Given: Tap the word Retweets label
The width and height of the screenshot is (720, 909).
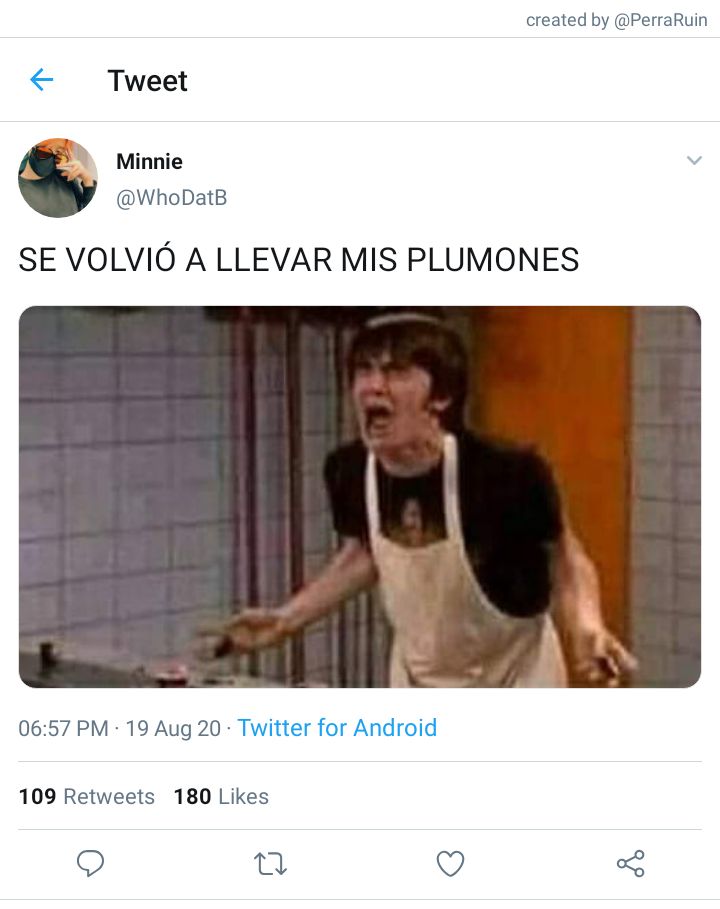Looking at the screenshot, I should [109, 797].
